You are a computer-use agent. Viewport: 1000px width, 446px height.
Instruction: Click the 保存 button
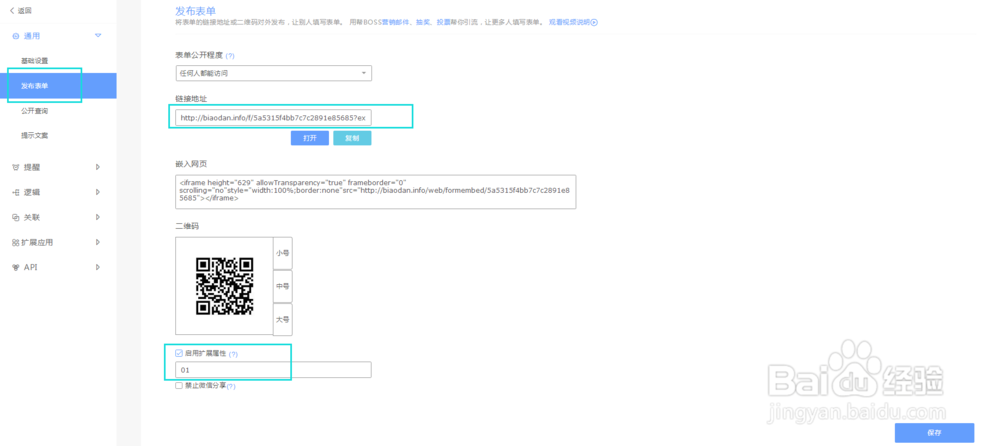tap(934, 433)
